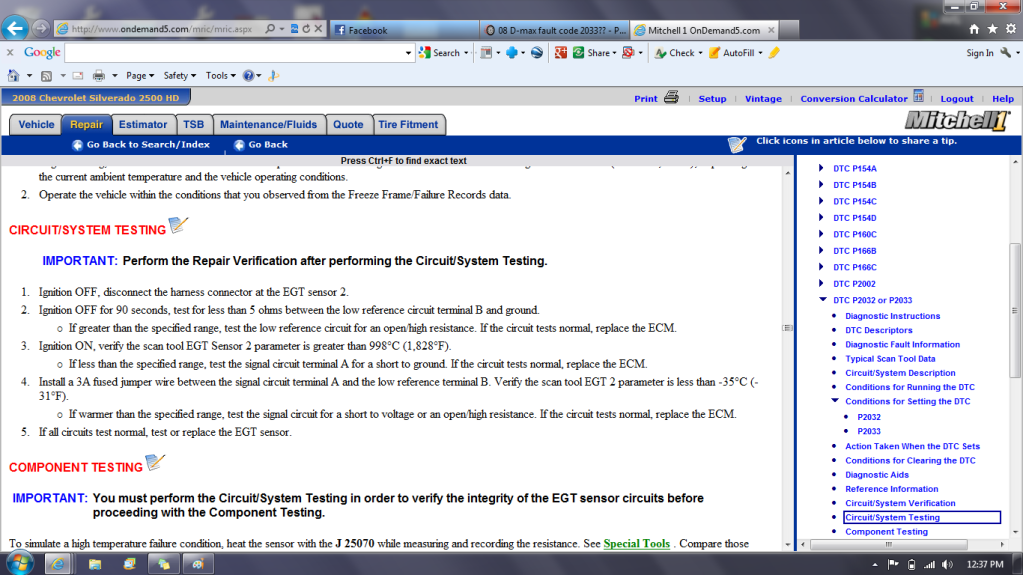
Task: Expand the DTC P2002 tree node
Action: coord(821,283)
